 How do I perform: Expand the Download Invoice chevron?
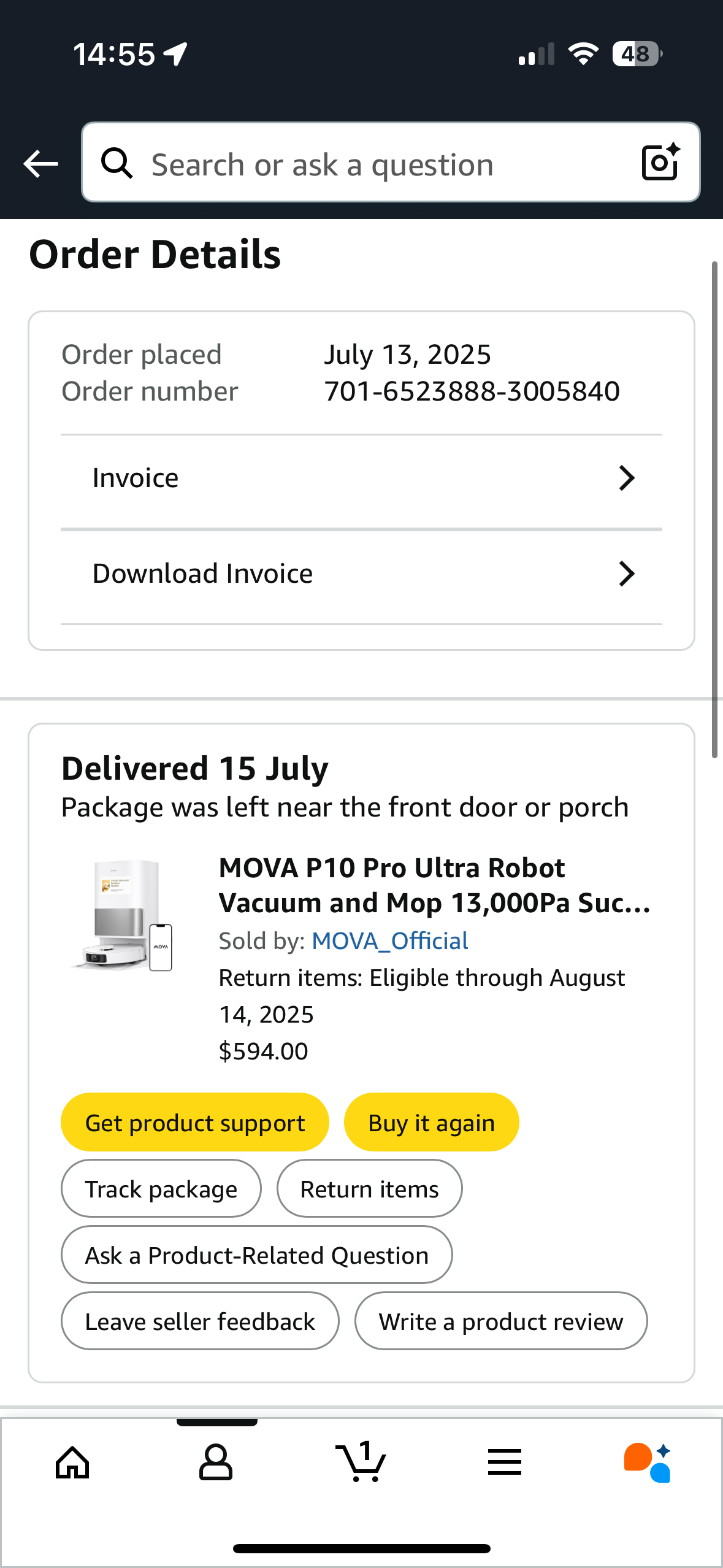tap(626, 574)
